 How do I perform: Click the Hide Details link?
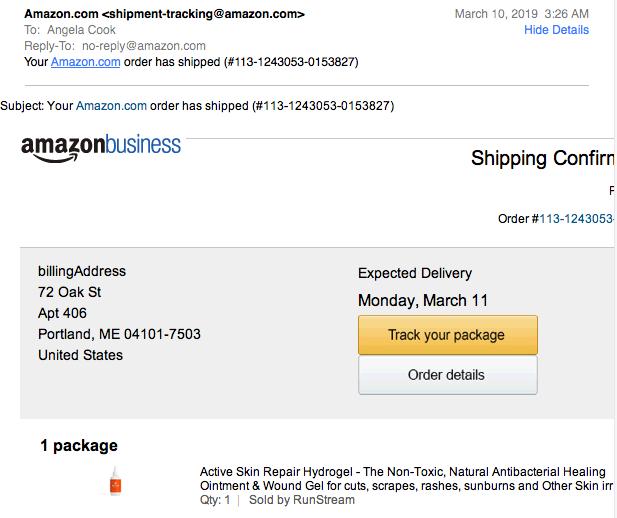[x=556, y=30]
